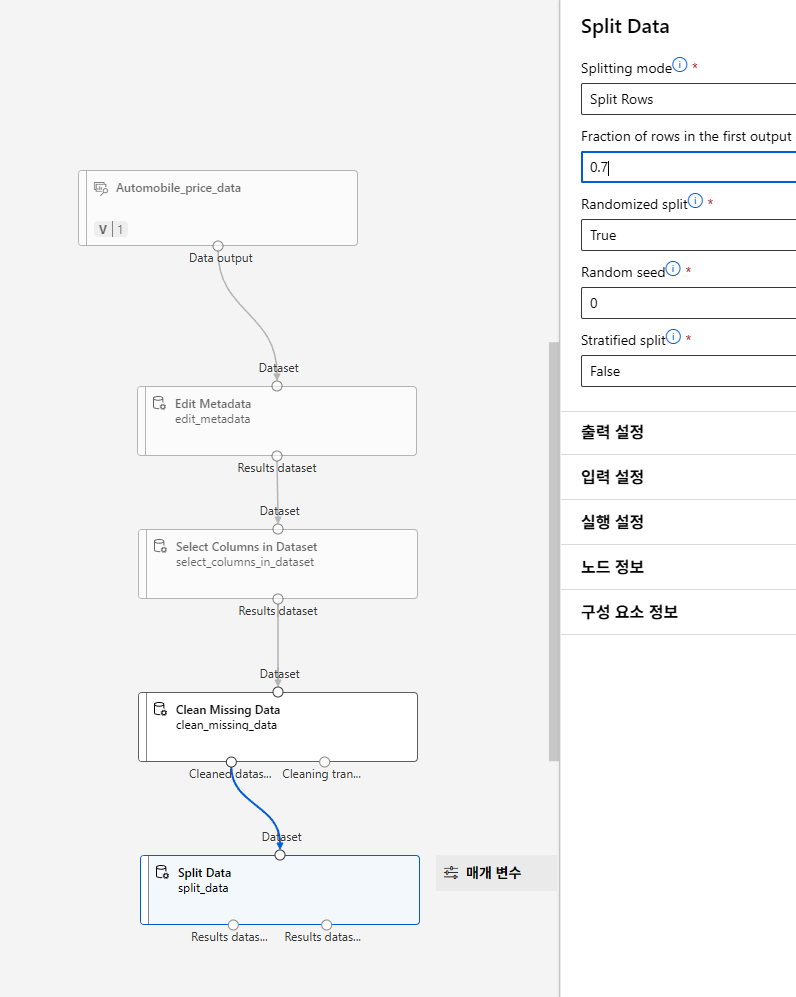Image resolution: width=796 pixels, height=997 pixels.
Task: Click the Fraction of rows input field
Action: (689, 167)
